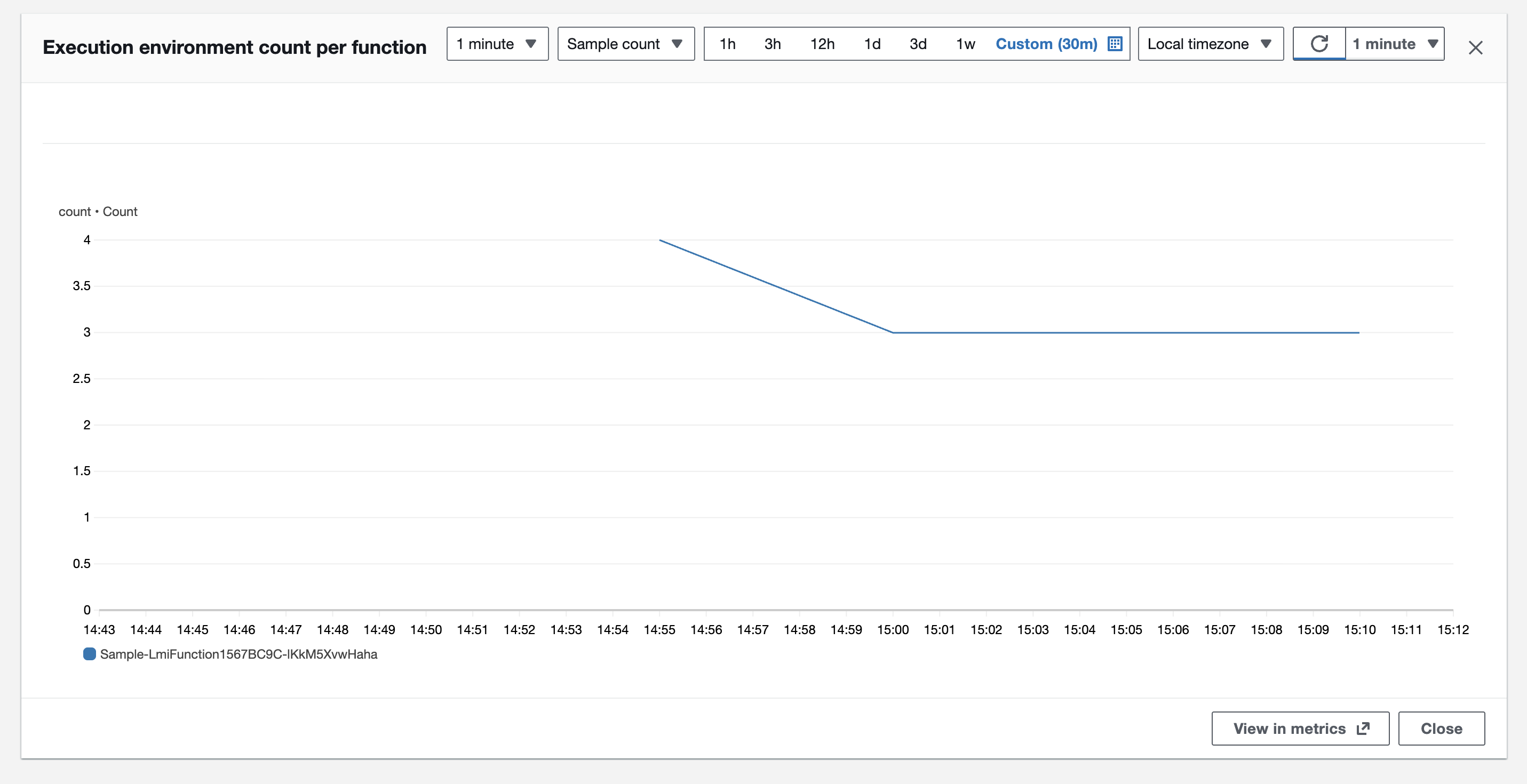Select the 1h time range
The image size is (1527, 784).
pyautogui.click(x=727, y=44)
